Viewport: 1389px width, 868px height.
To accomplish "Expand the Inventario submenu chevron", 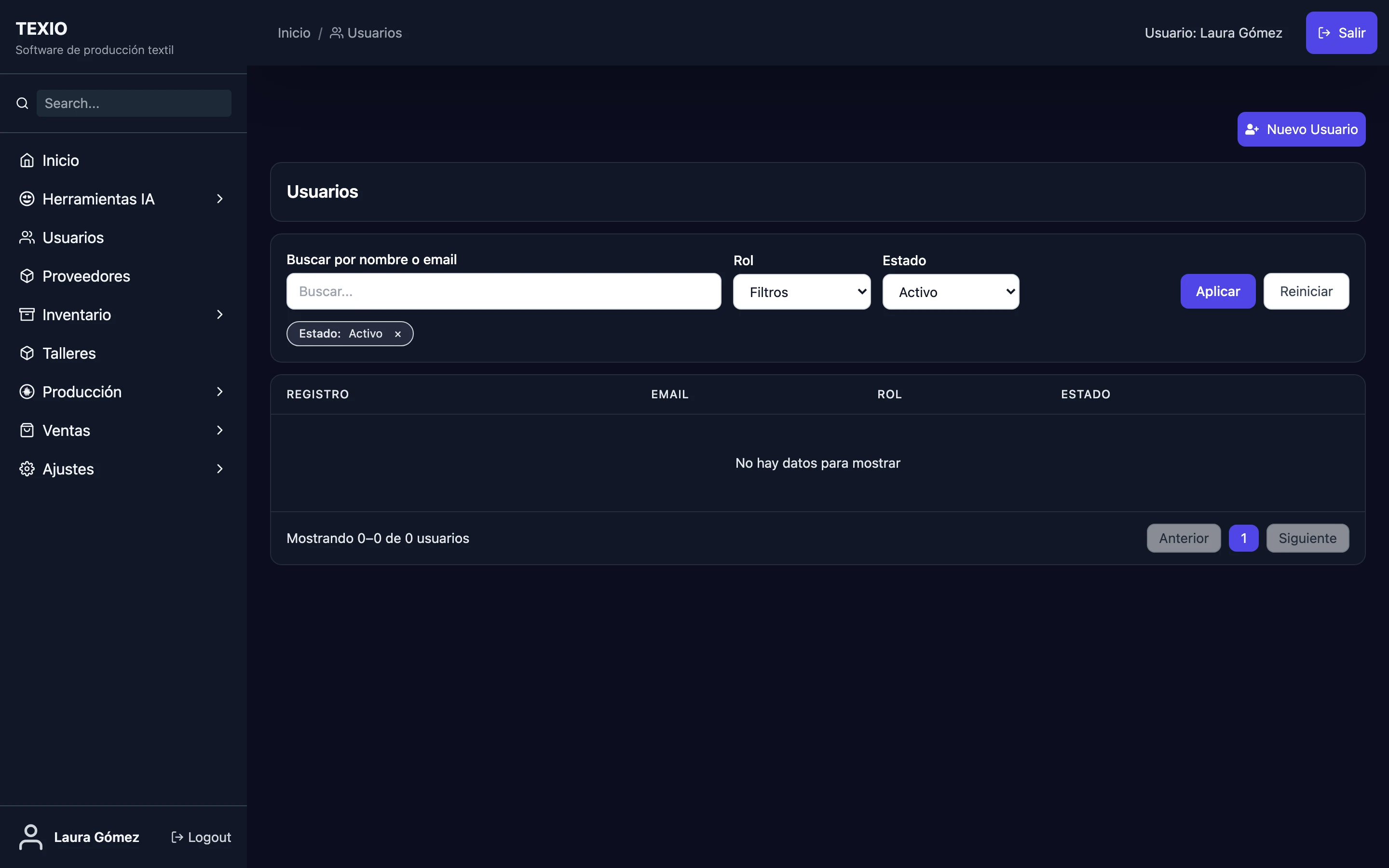I will pos(220,314).
